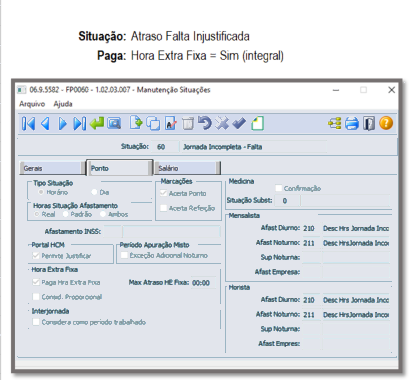409x380 pixels.
Task: Click the exit door icon
Action: pyautogui.click(x=369, y=124)
